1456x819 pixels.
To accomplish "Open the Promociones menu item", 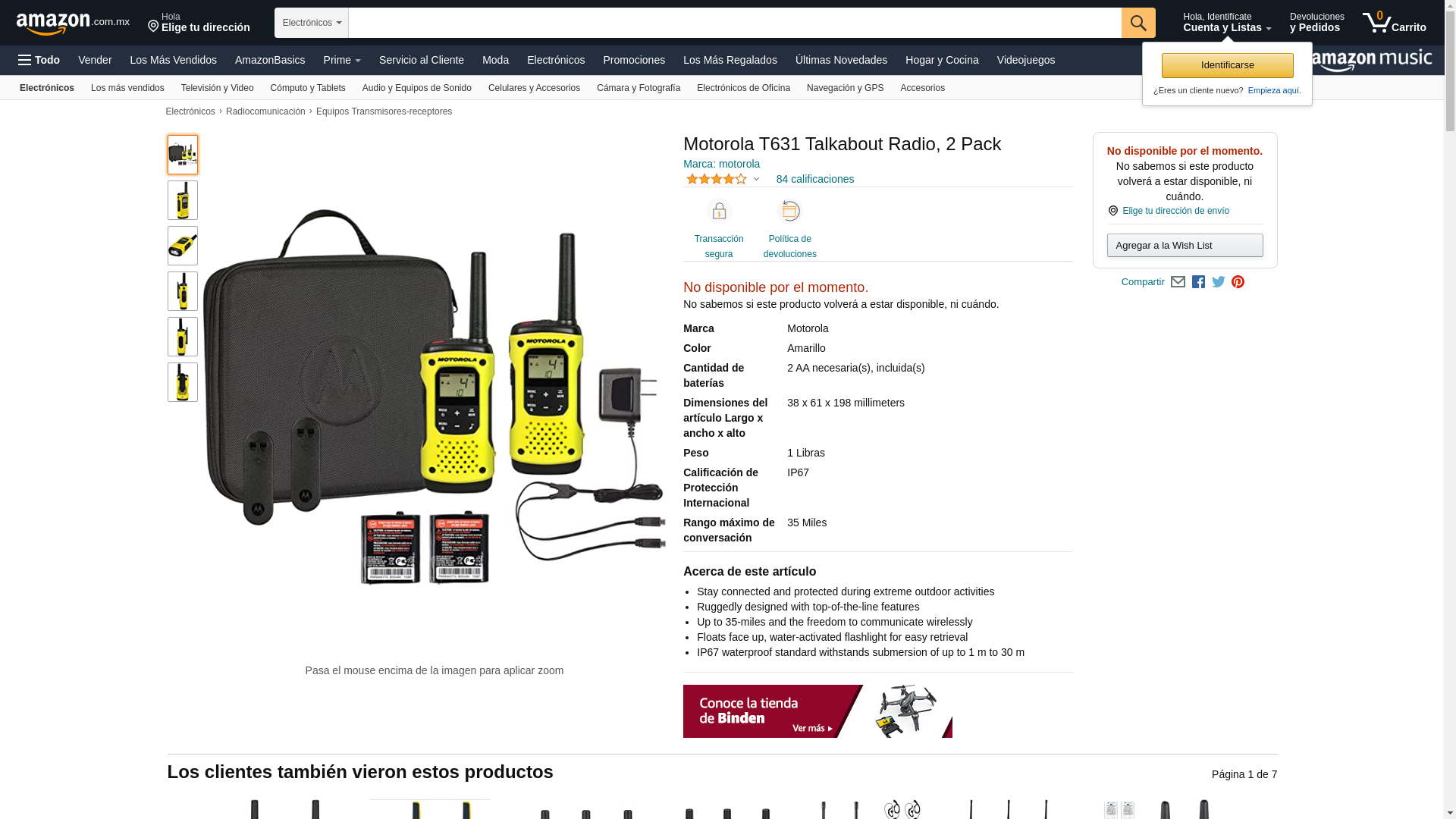I will [634, 60].
